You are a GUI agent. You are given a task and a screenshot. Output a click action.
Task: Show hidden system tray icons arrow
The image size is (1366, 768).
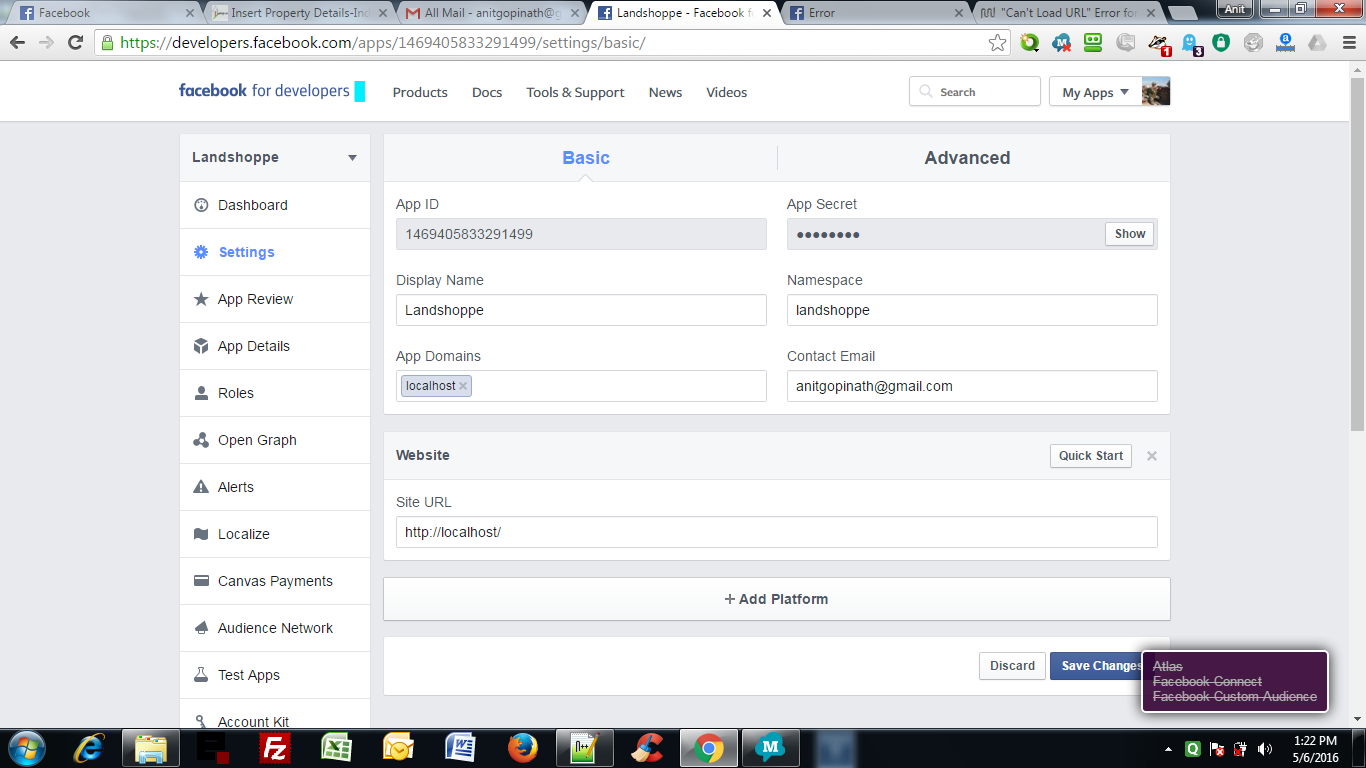point(1168,748)
